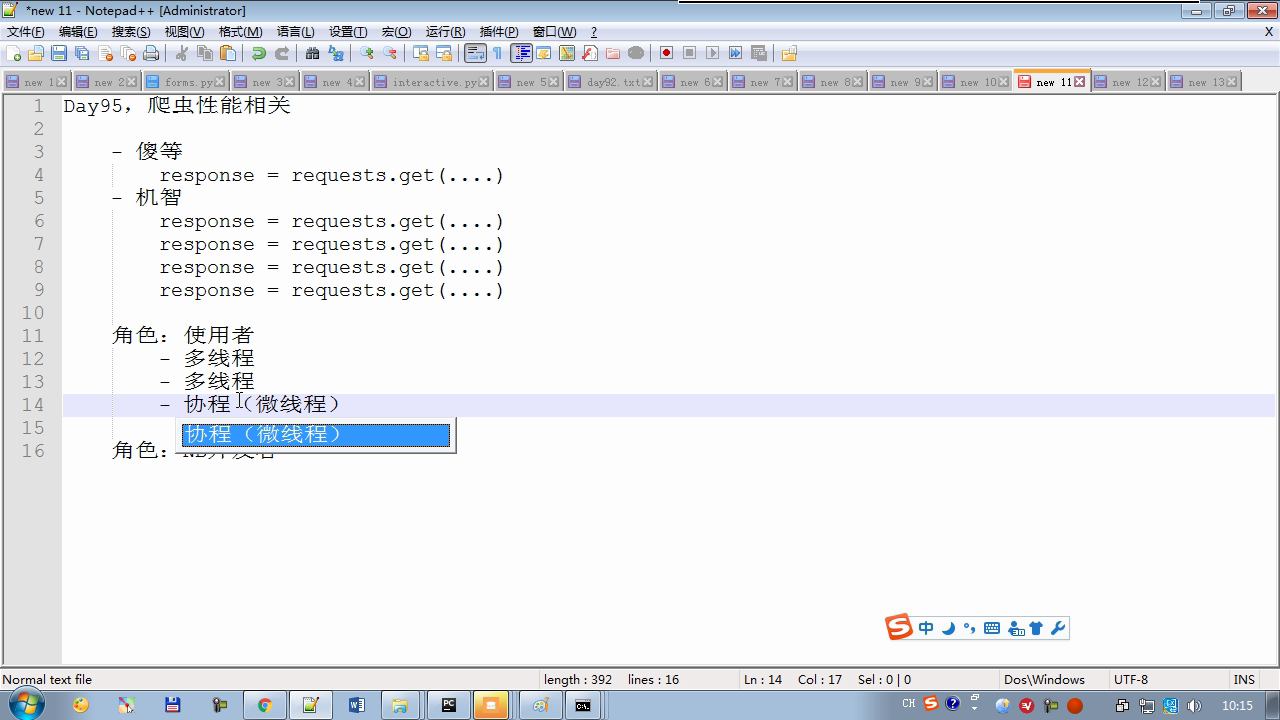1280x720 pixels.
Task: Undo last edit with green arrow
Action: click(259, 53)
